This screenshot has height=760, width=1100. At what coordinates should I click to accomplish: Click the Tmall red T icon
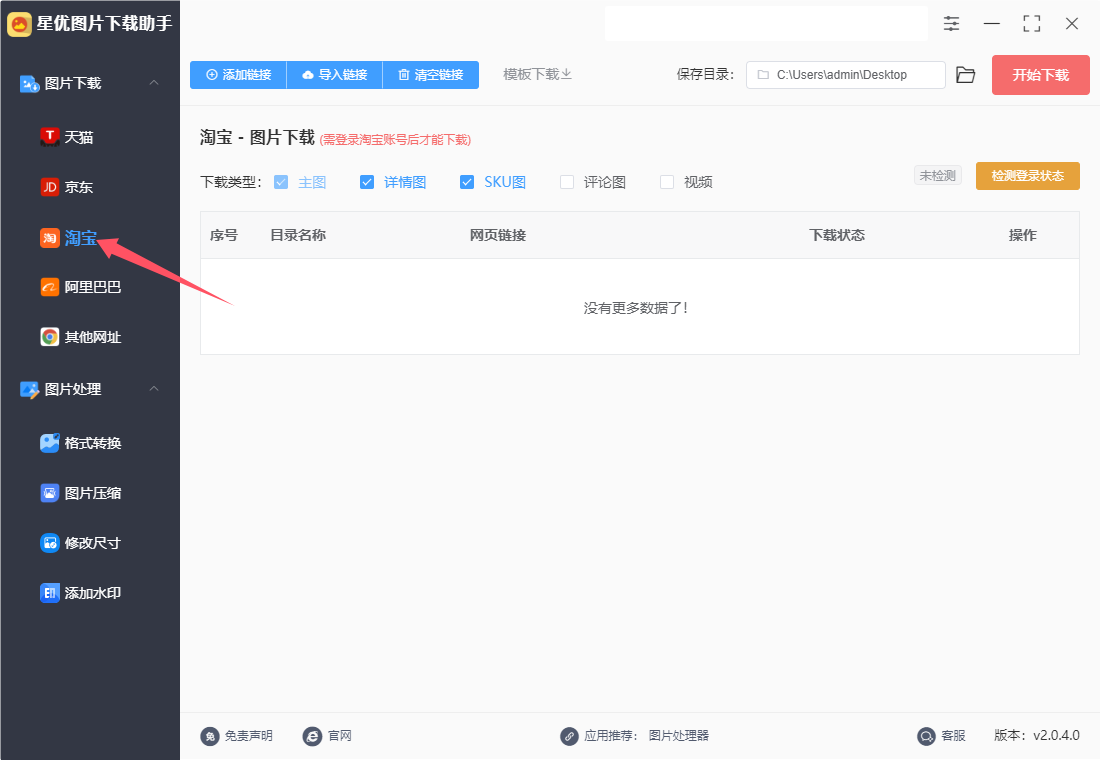(49, 137)
